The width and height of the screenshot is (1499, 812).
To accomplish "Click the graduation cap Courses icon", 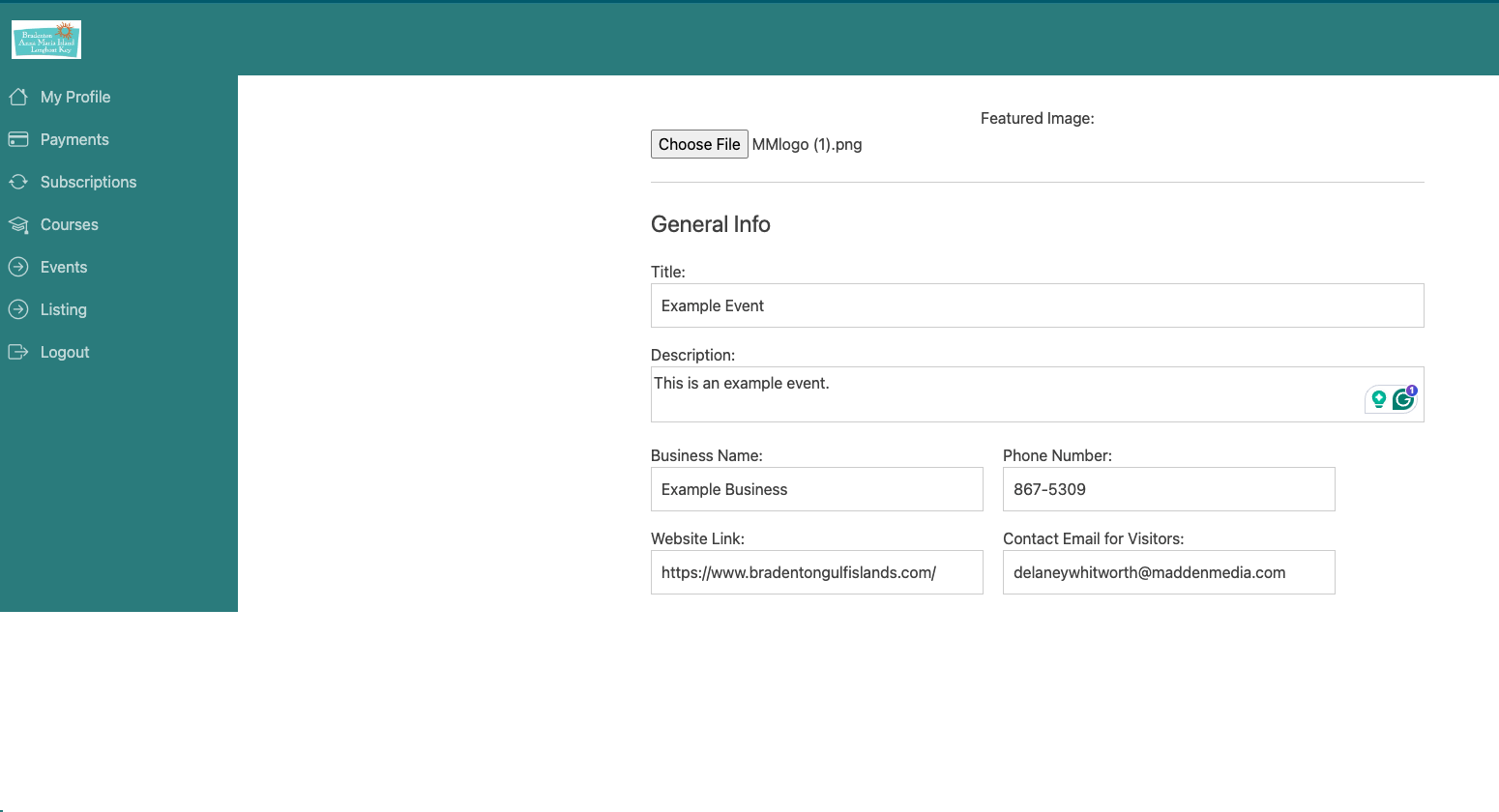I will point(18,224).
